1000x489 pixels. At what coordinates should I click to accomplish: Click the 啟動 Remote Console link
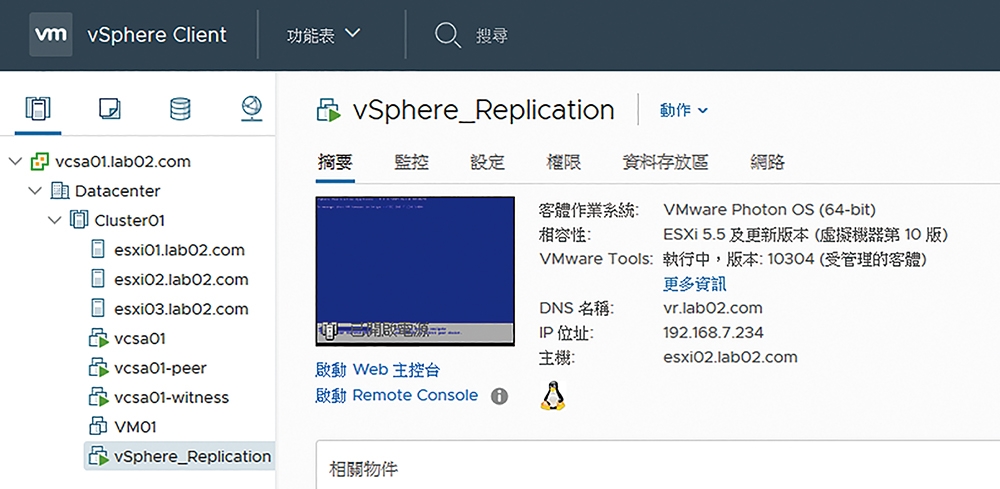397,396
